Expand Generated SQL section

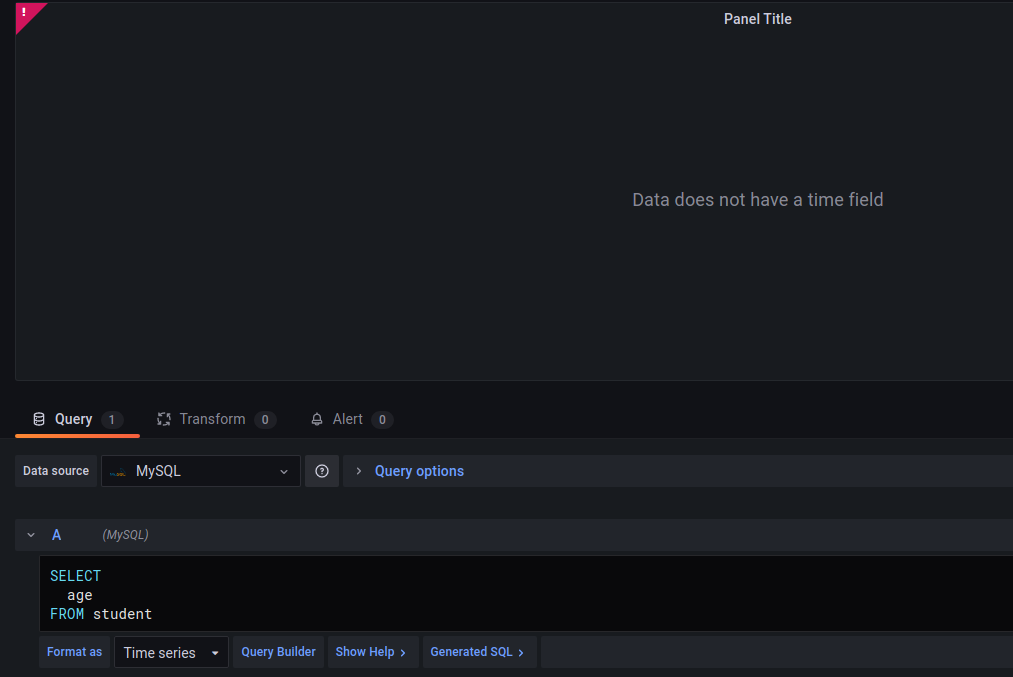coord(477,652)
